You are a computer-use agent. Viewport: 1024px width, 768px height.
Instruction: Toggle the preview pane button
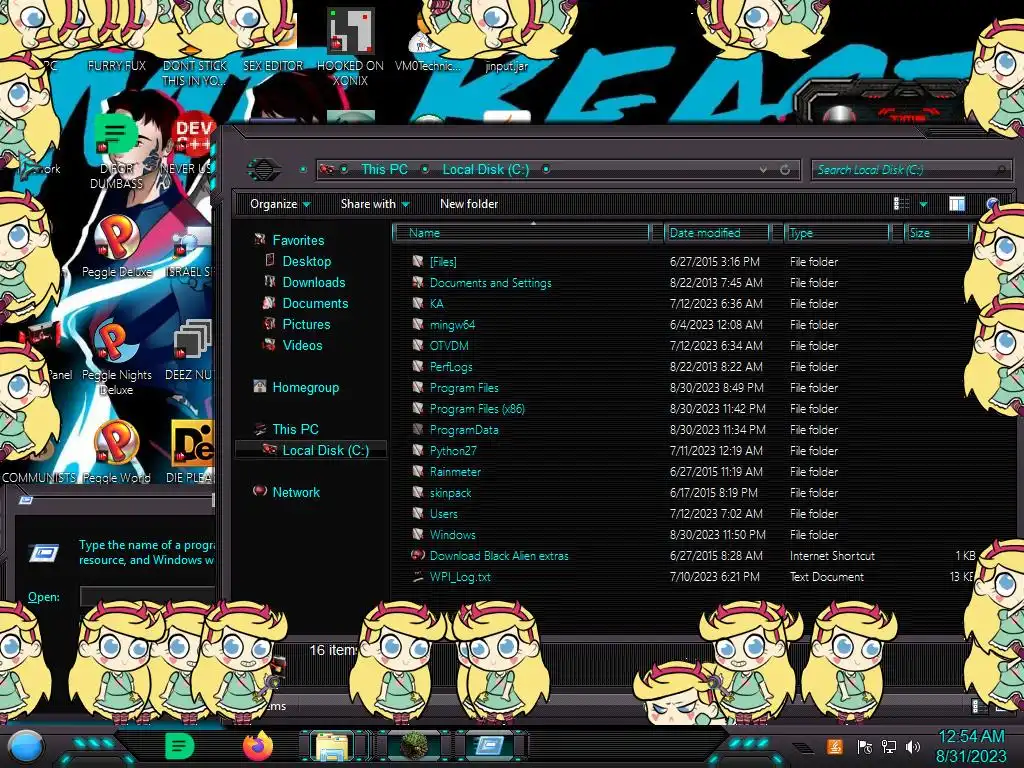coord(957,204)
